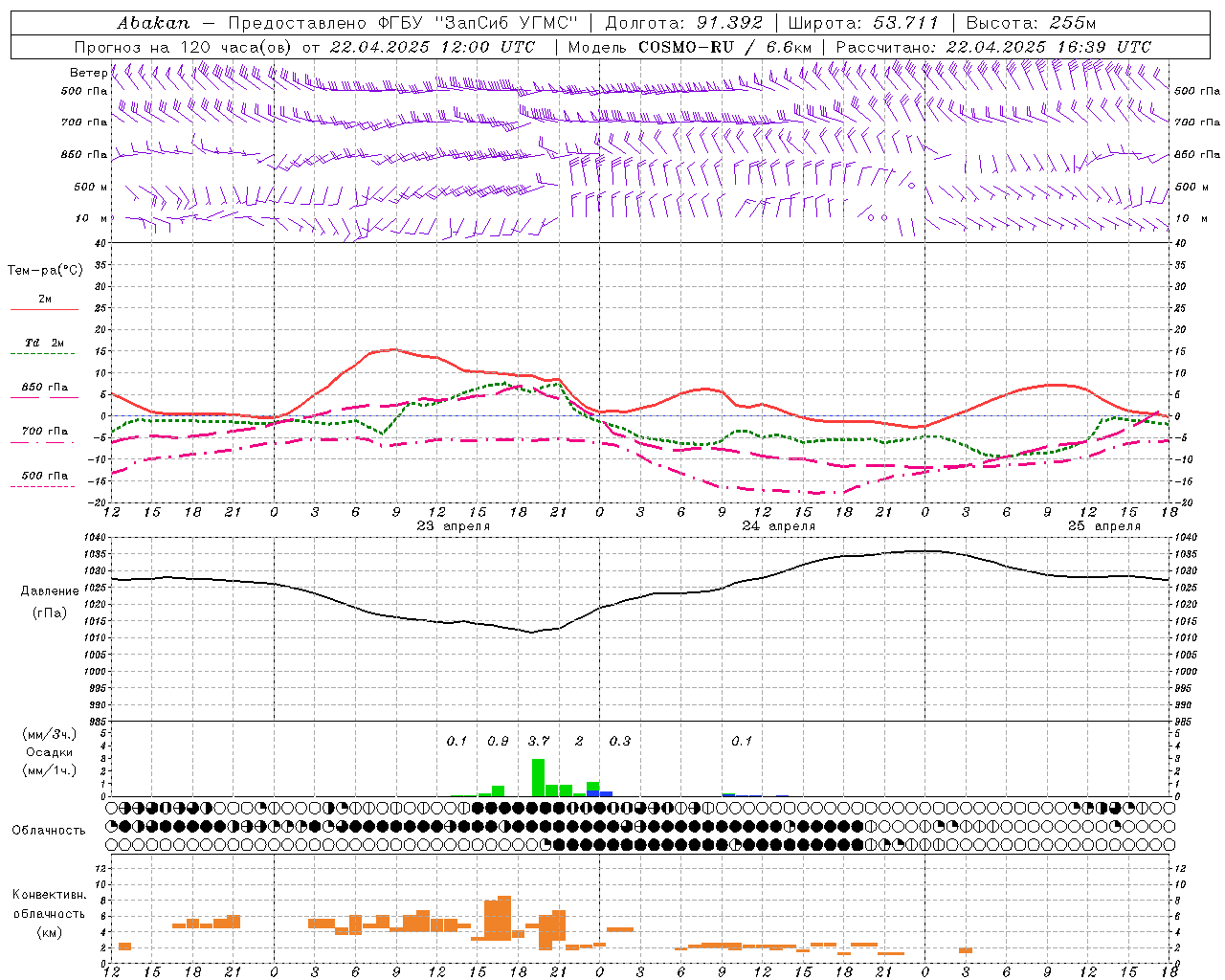Click the Модель COSMO-RU / 6.6км label

690,47
